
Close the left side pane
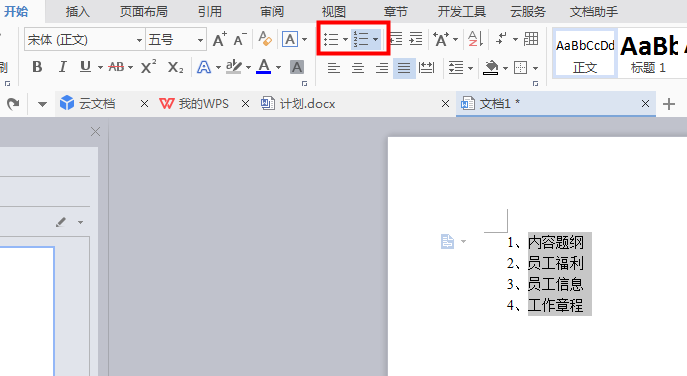[95, 131]
